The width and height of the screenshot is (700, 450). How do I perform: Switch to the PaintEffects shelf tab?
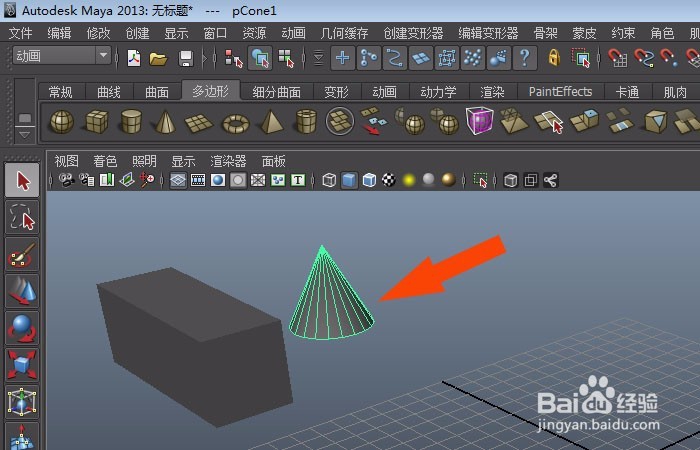[560, 92]
